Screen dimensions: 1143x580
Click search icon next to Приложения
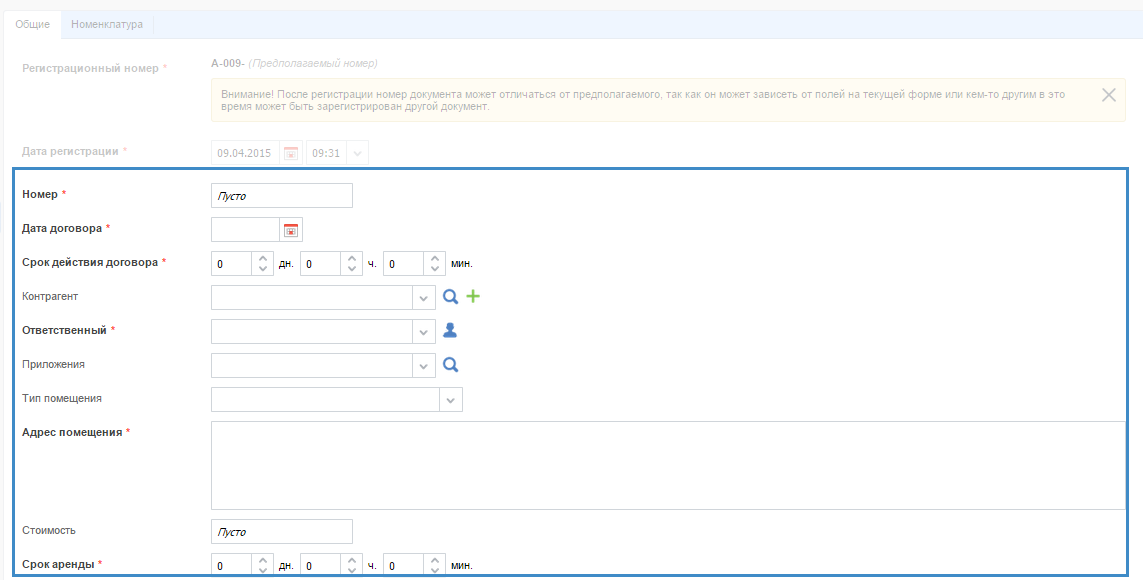[451, 365]
